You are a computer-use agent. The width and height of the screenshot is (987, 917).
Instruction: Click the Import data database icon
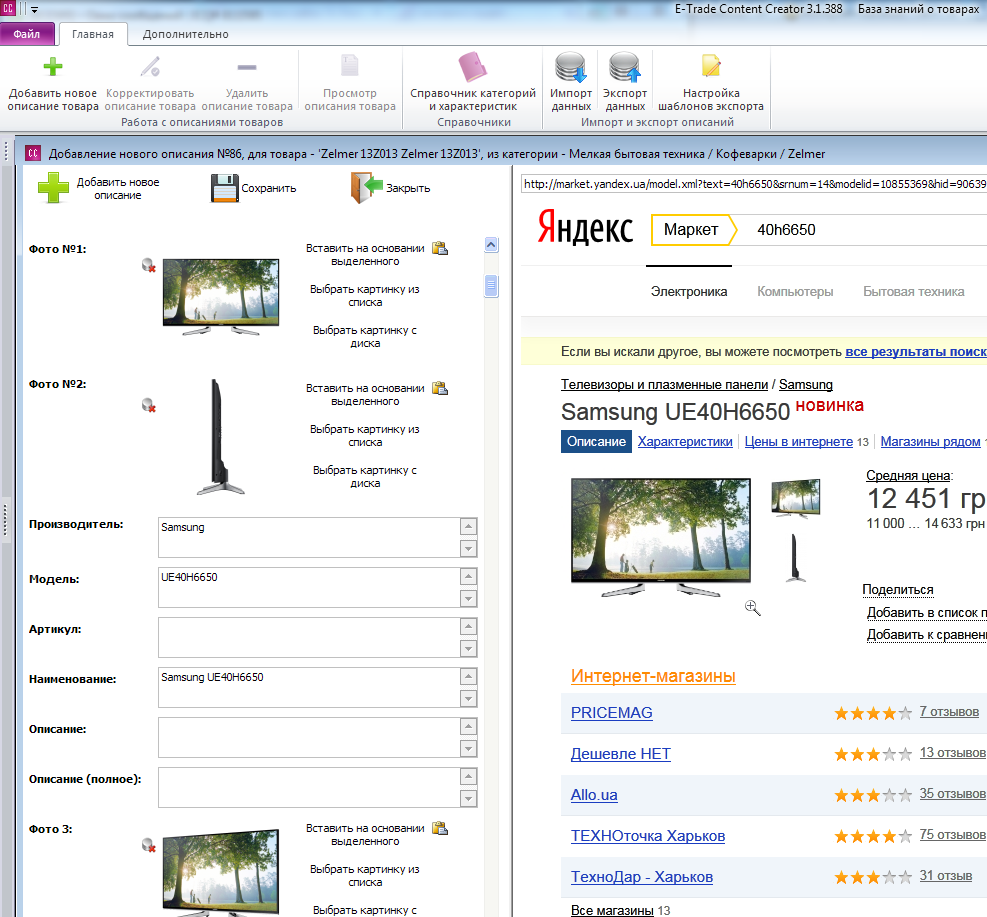571,67
